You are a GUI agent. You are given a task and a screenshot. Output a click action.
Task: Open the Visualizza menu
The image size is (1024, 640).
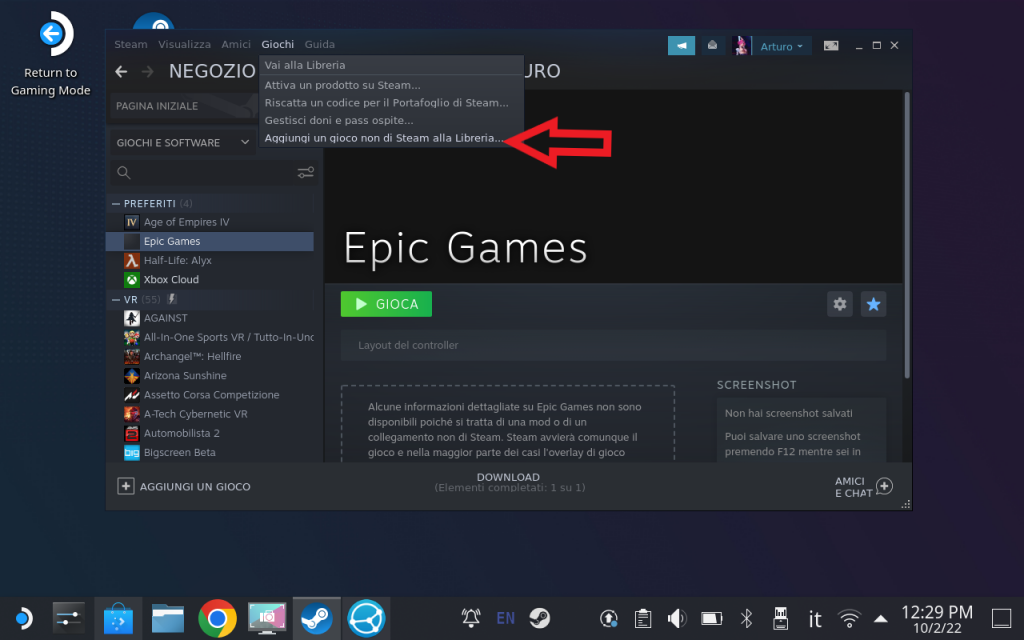tap(184, 44)
